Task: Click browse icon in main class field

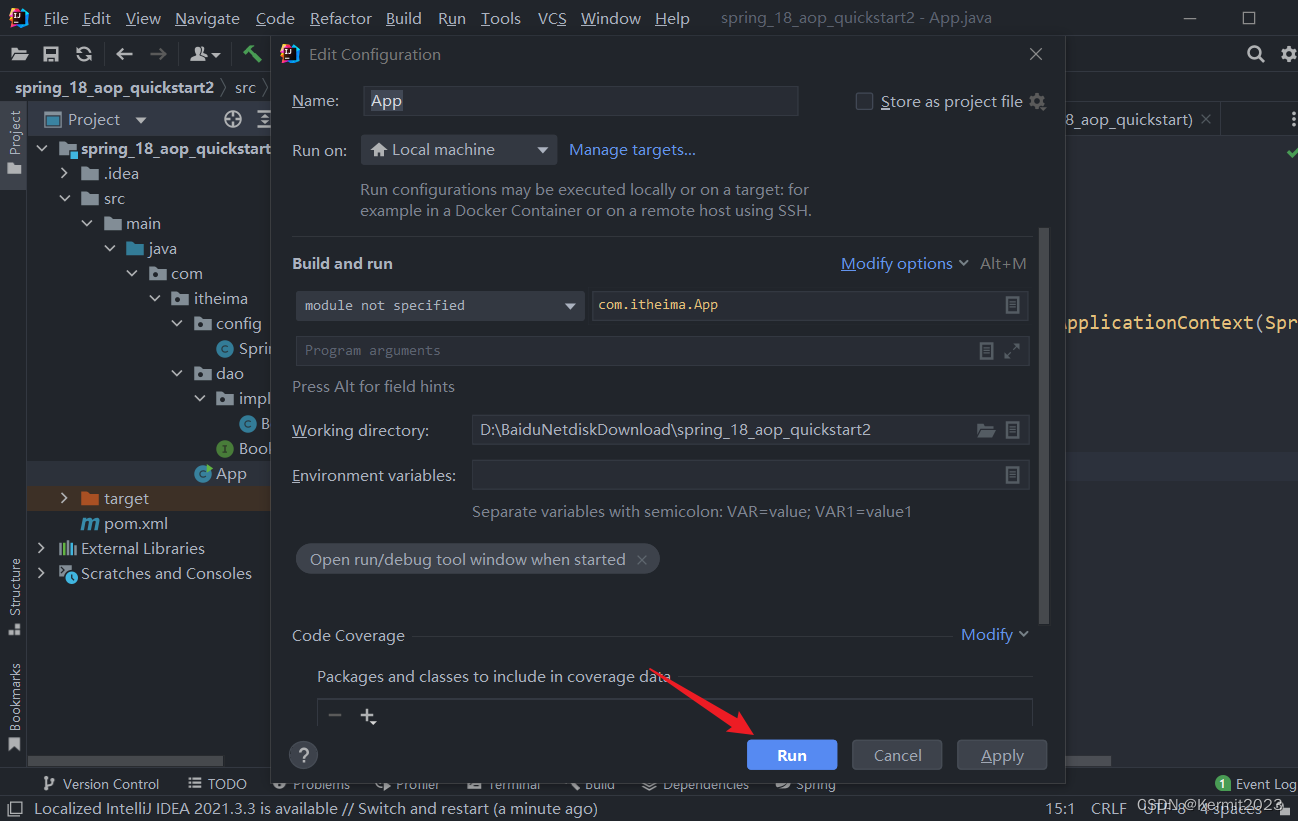Action: click(x=1012, y=305)
